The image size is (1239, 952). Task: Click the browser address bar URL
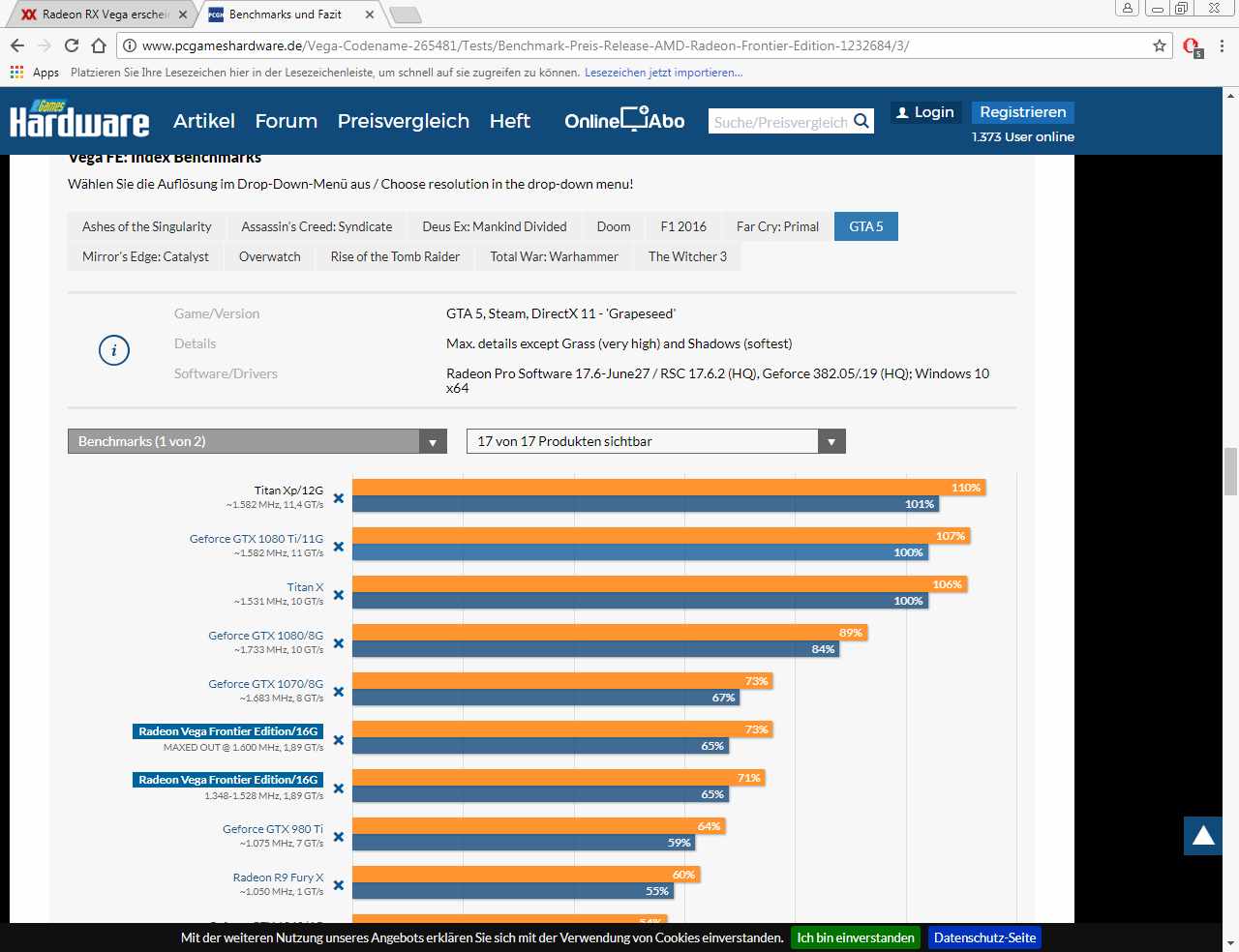(x=526, y=45)
